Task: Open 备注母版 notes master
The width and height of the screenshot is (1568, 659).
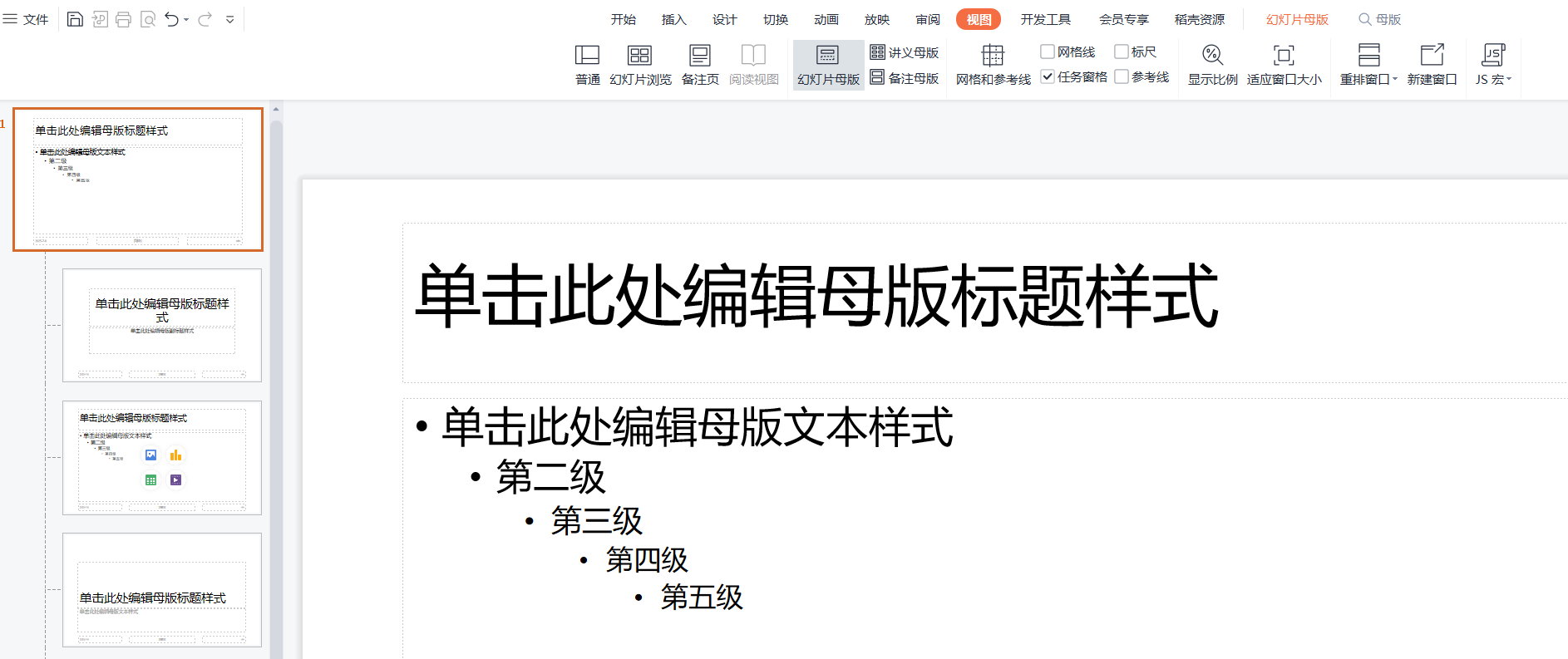Action: click(905, 77)
